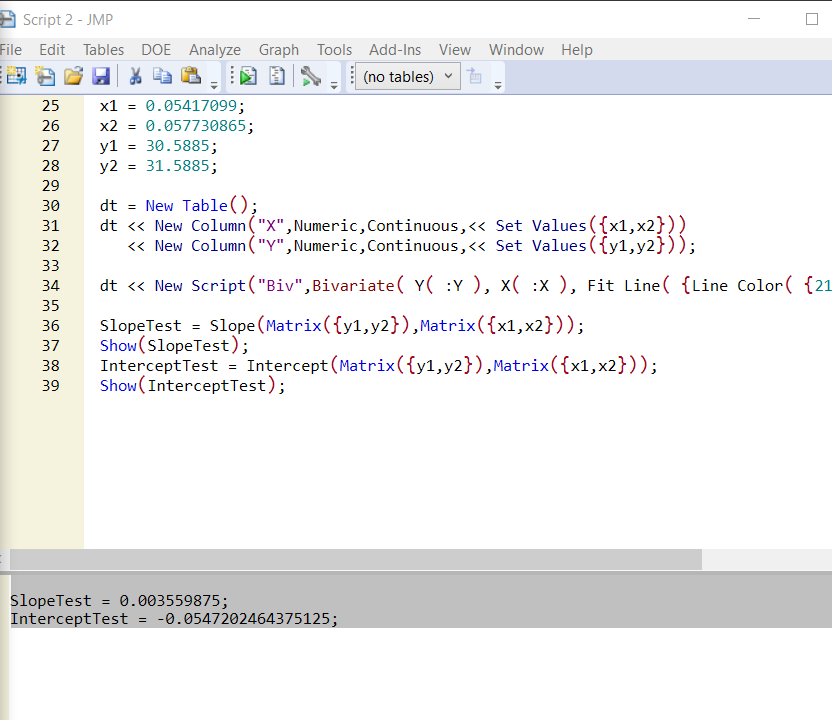Save the script using the disk icon
Screen dimensions: 832x720
coord(102,76)
